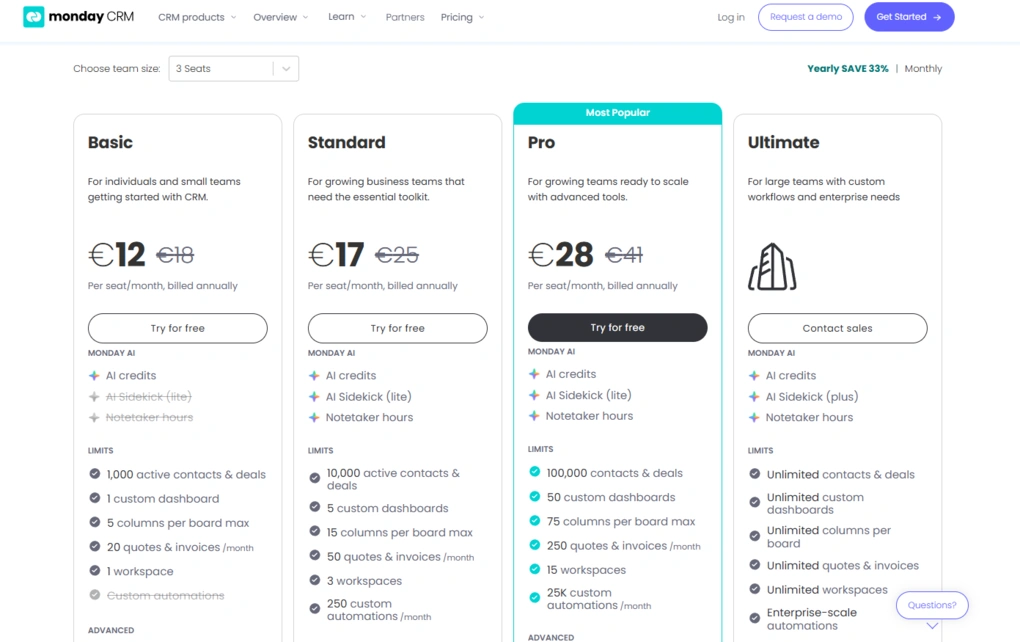Click the 25K custom automations text
The height and width of the screenshot is (642, 1020).
(x=598, y=598)
